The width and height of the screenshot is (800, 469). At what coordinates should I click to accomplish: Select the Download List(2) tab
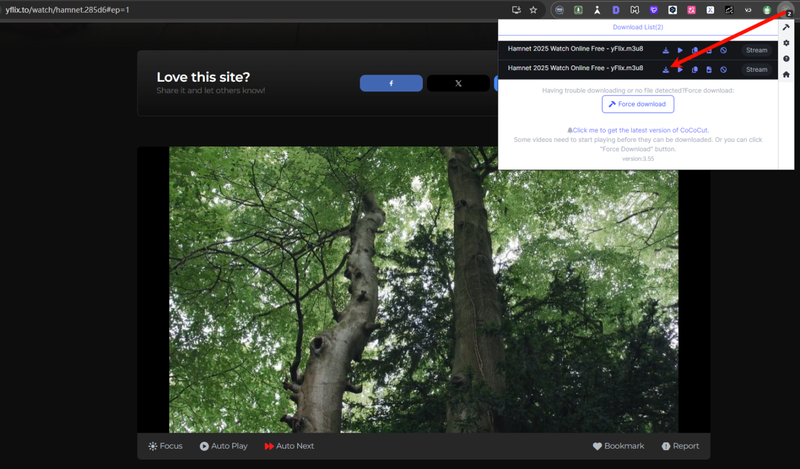pos(638,27)
